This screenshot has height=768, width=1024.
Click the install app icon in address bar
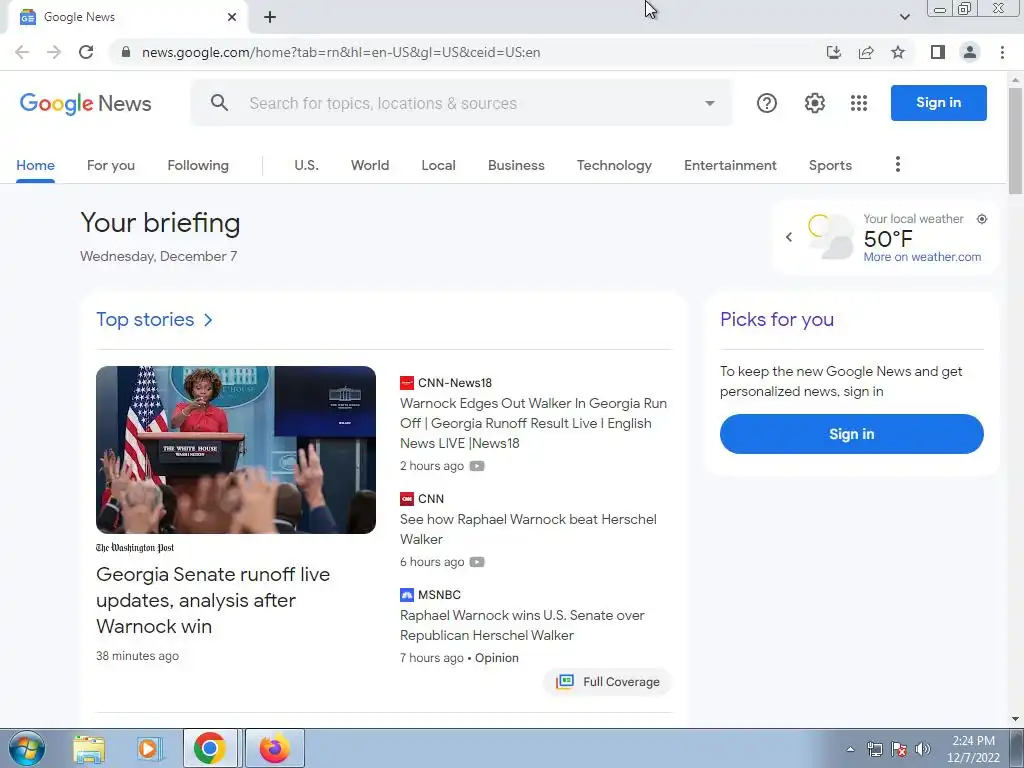tap(833, 52)
